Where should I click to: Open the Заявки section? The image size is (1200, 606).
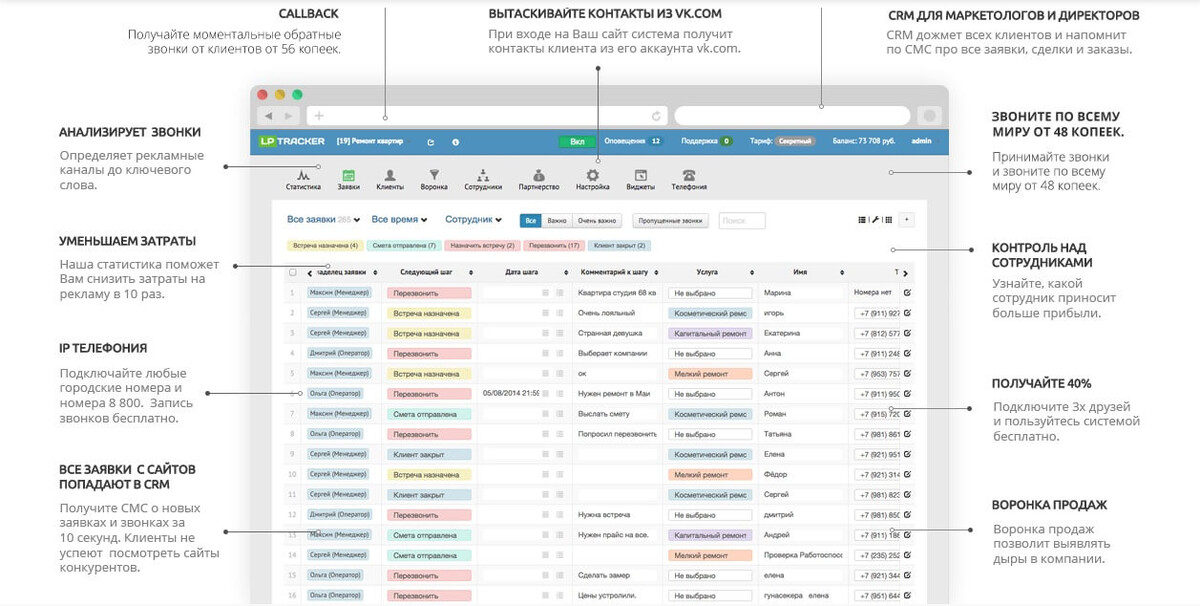[x=348, y=180]
